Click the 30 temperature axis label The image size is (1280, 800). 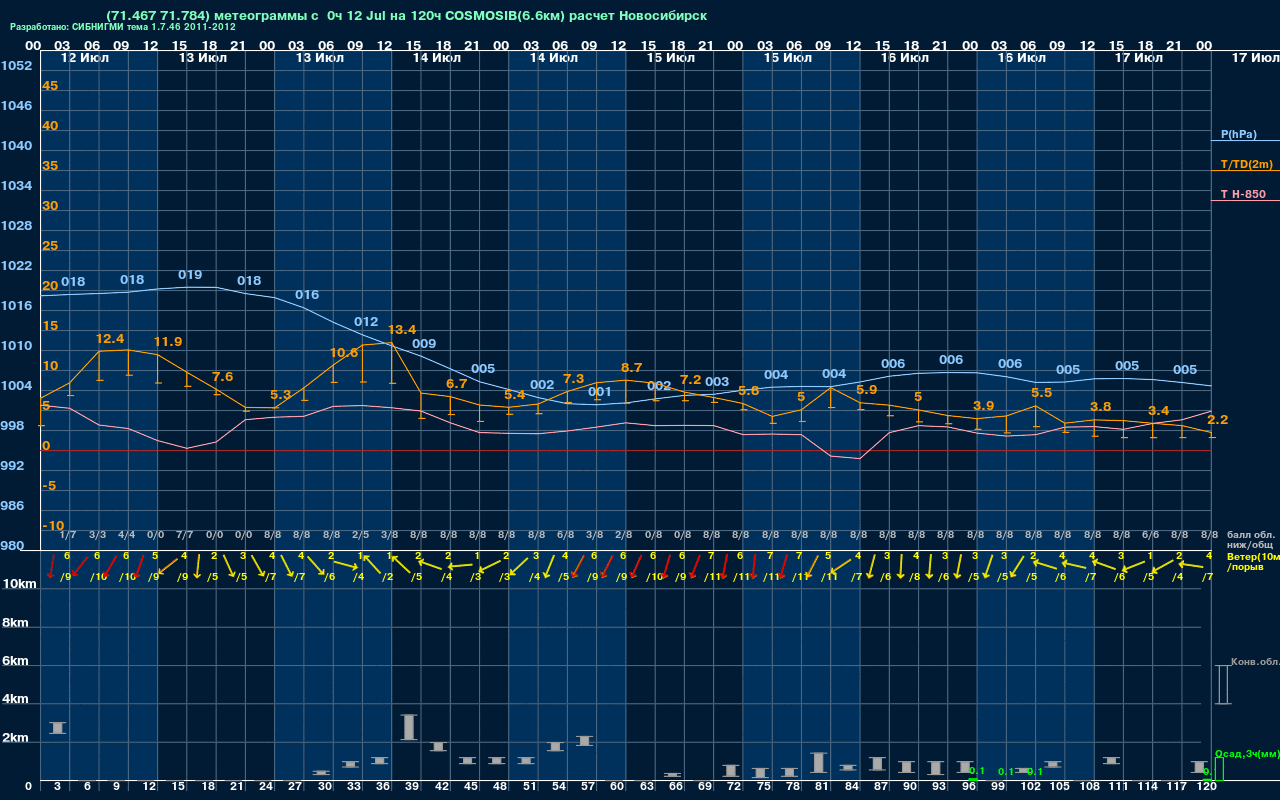50,206
